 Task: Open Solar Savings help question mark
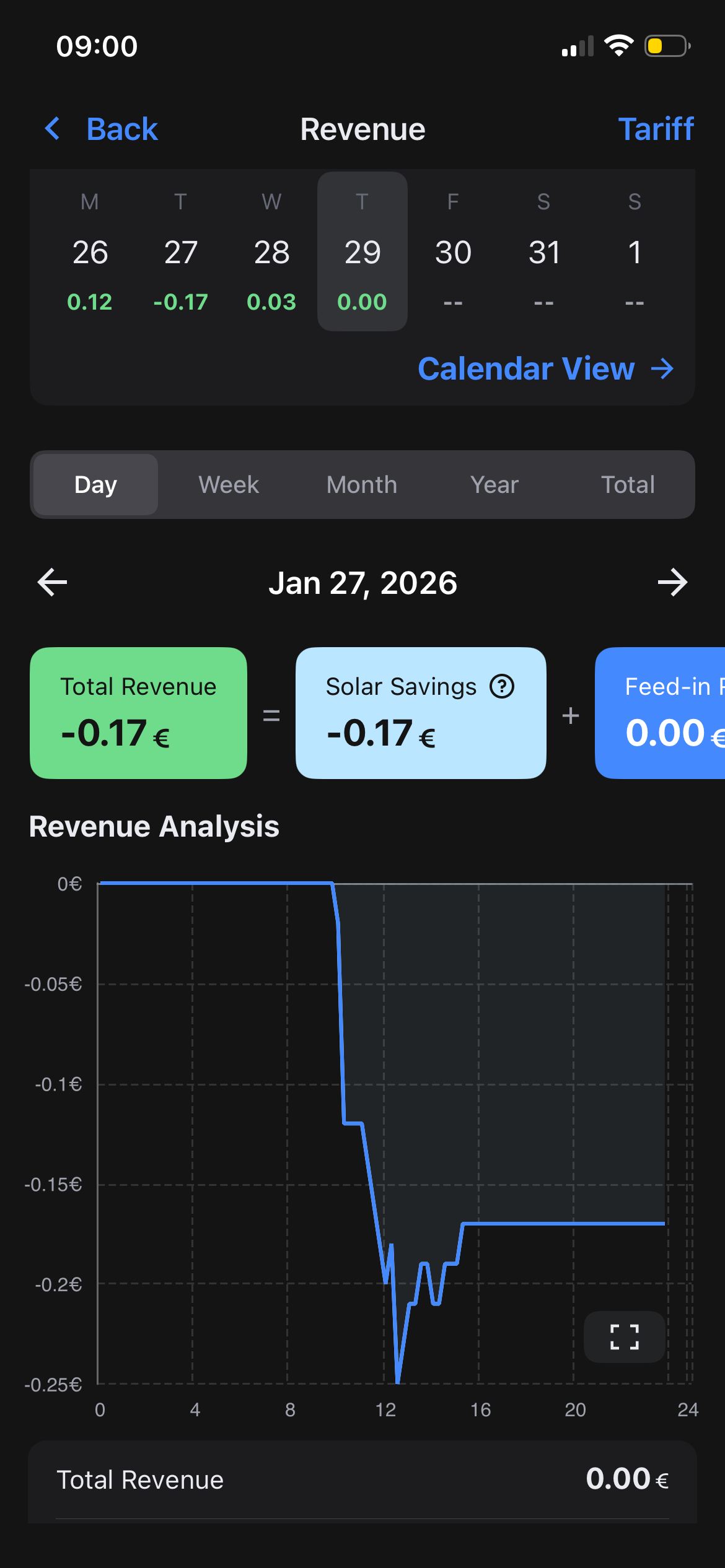[502, 686]
